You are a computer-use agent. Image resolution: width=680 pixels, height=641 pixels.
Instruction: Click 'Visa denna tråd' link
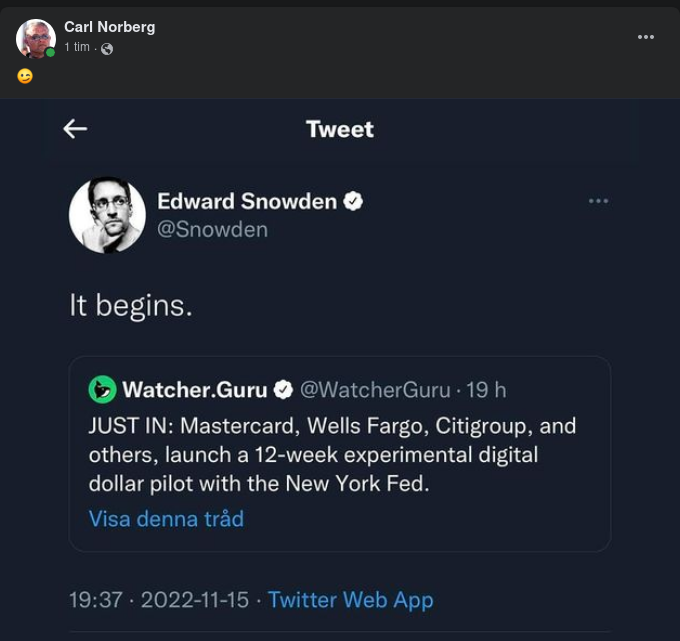click(166, 519)
